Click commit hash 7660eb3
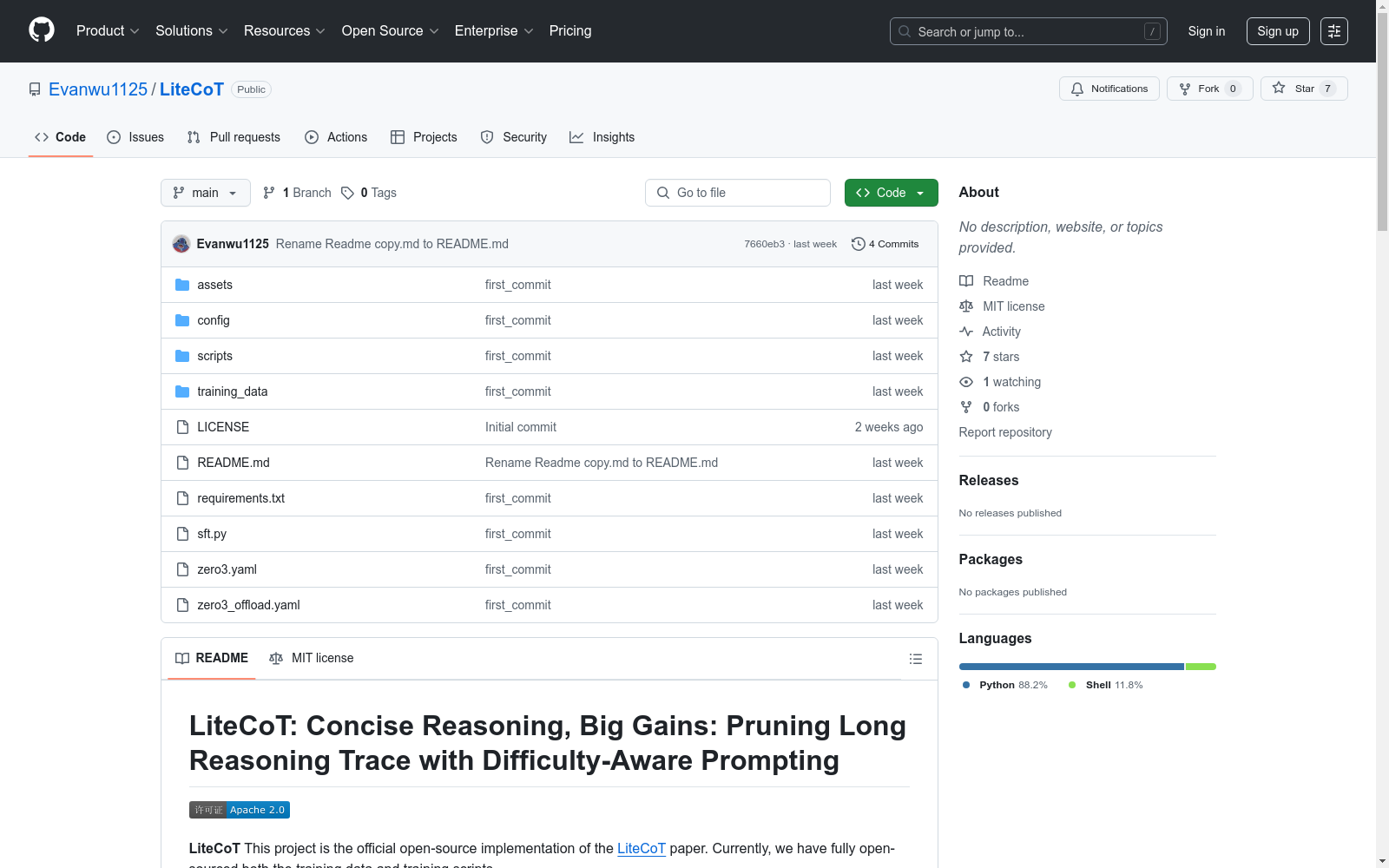 click(764, 244)
